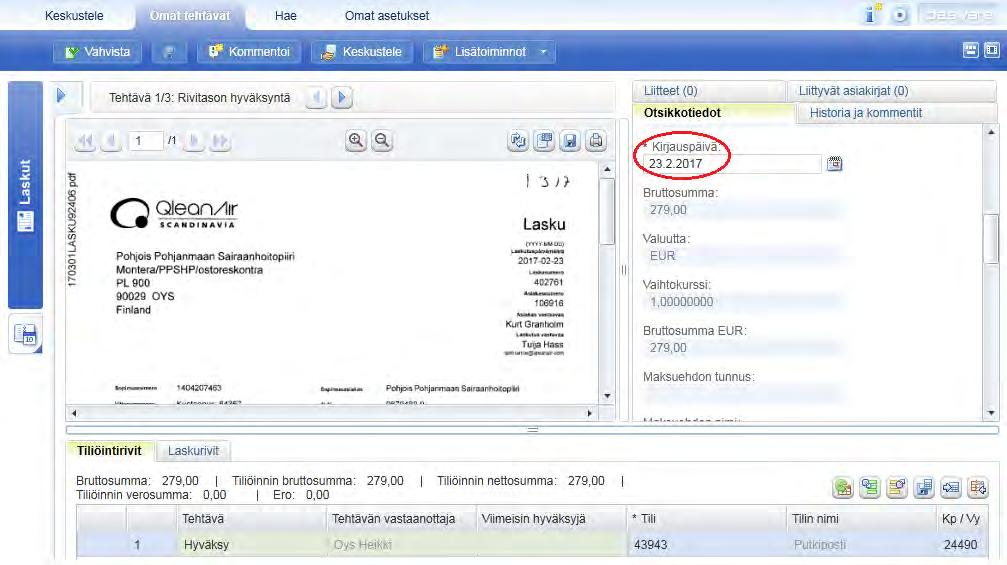This screenshot has width=1007, height=565.
Task: Select the Tiliöintirivit tab
Action: click(109, 451)
